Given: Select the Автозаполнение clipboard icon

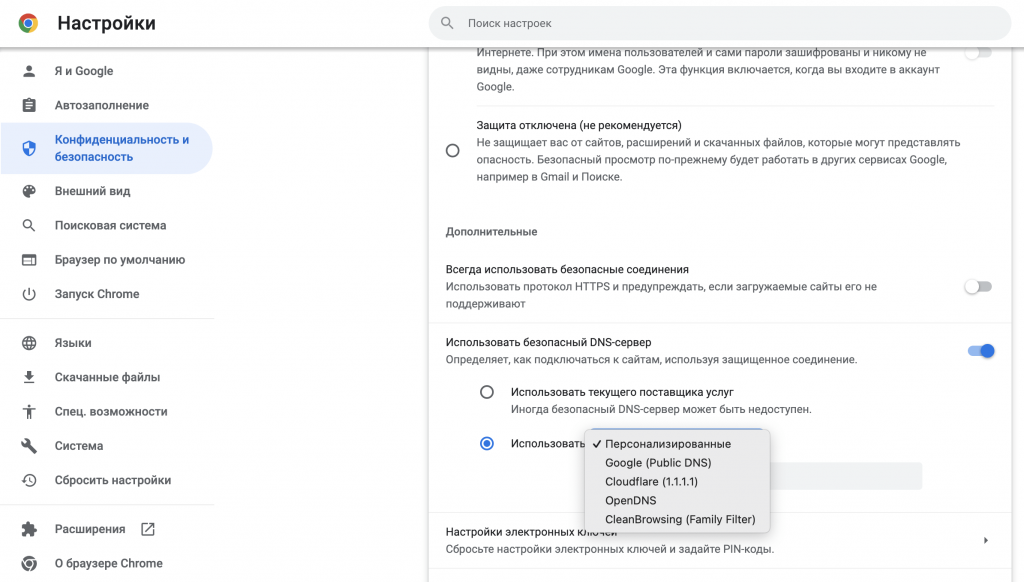Looking at the screenshot, I should pos(29,105).
